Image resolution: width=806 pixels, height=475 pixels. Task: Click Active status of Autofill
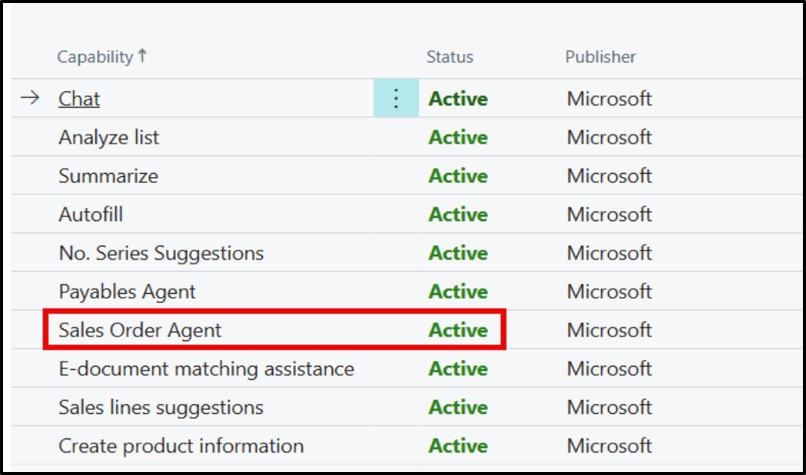(458, 214)
